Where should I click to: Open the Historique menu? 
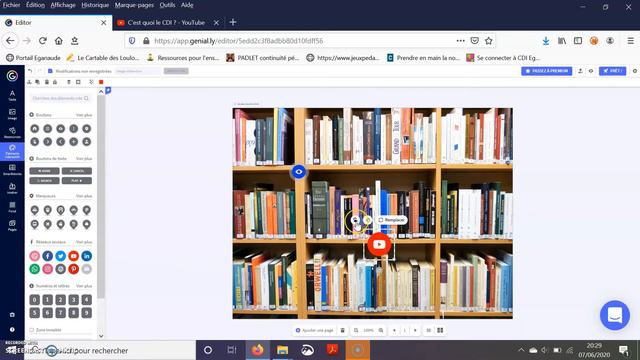[x=95, y=5]
